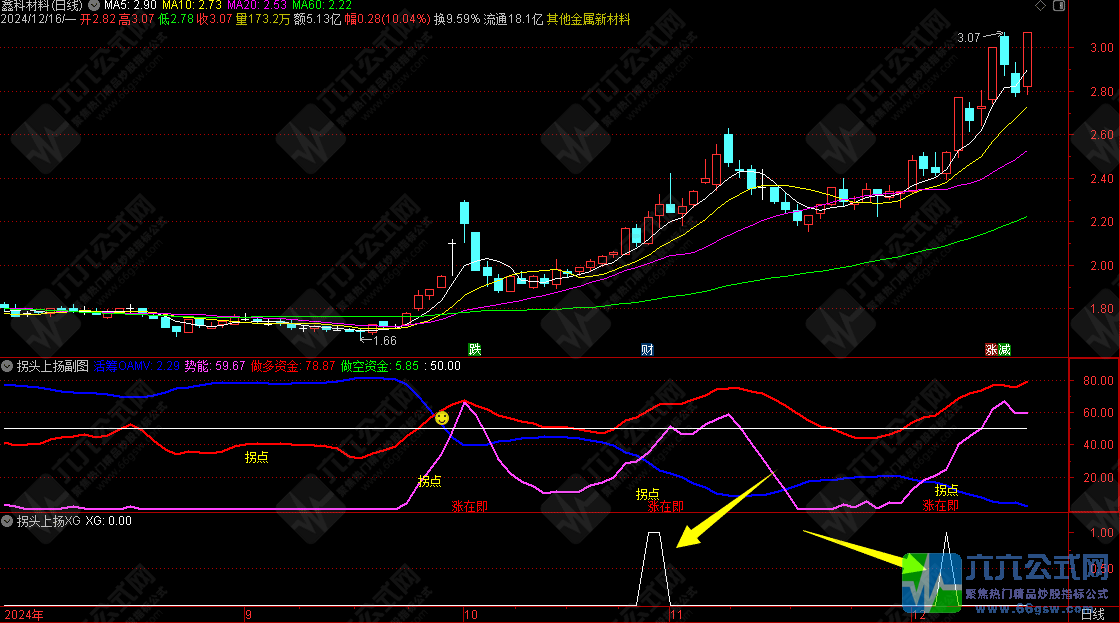This screenshot has width=1120, height=623.
Task: Expand the 拐头上扬XG indicator panel menu
Action: click(x=7, y=521)
